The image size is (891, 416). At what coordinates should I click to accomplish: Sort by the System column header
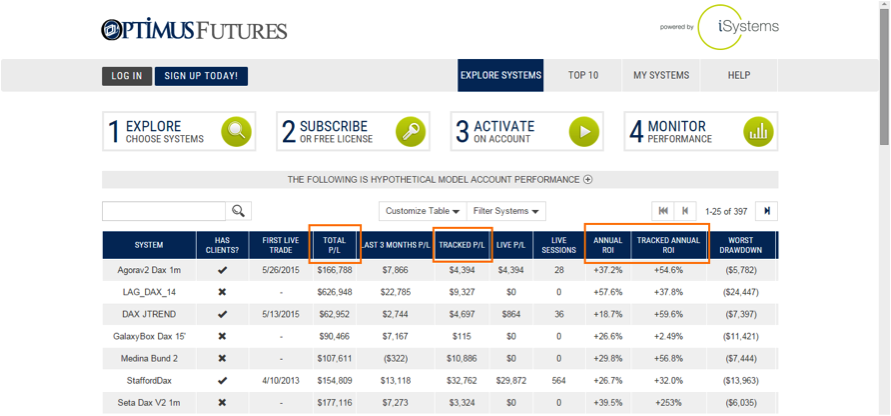click(x=149, y=245)
